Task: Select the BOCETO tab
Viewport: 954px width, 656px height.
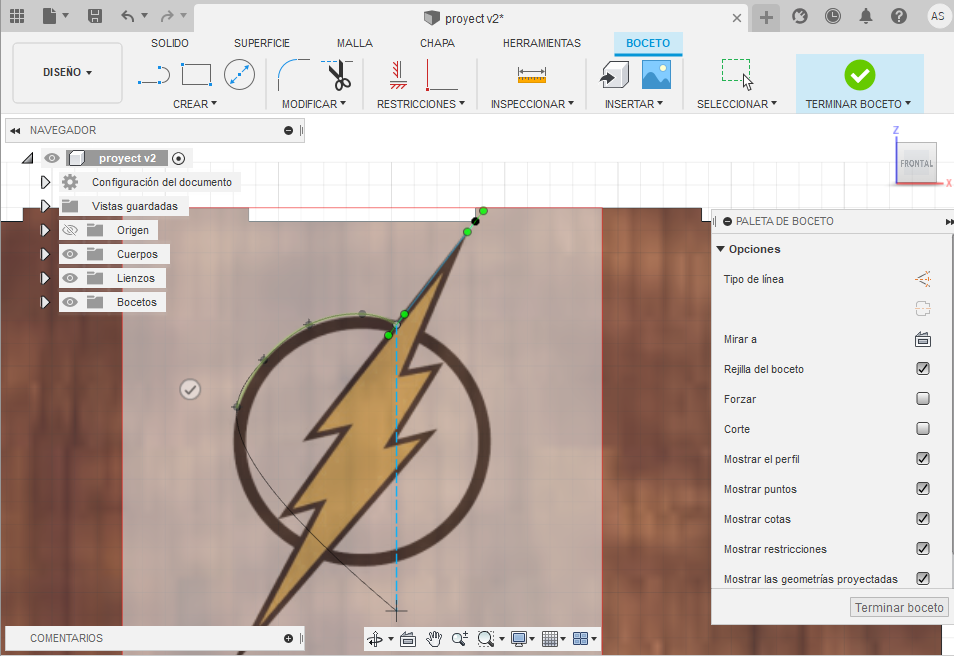Action: point(648,43)
